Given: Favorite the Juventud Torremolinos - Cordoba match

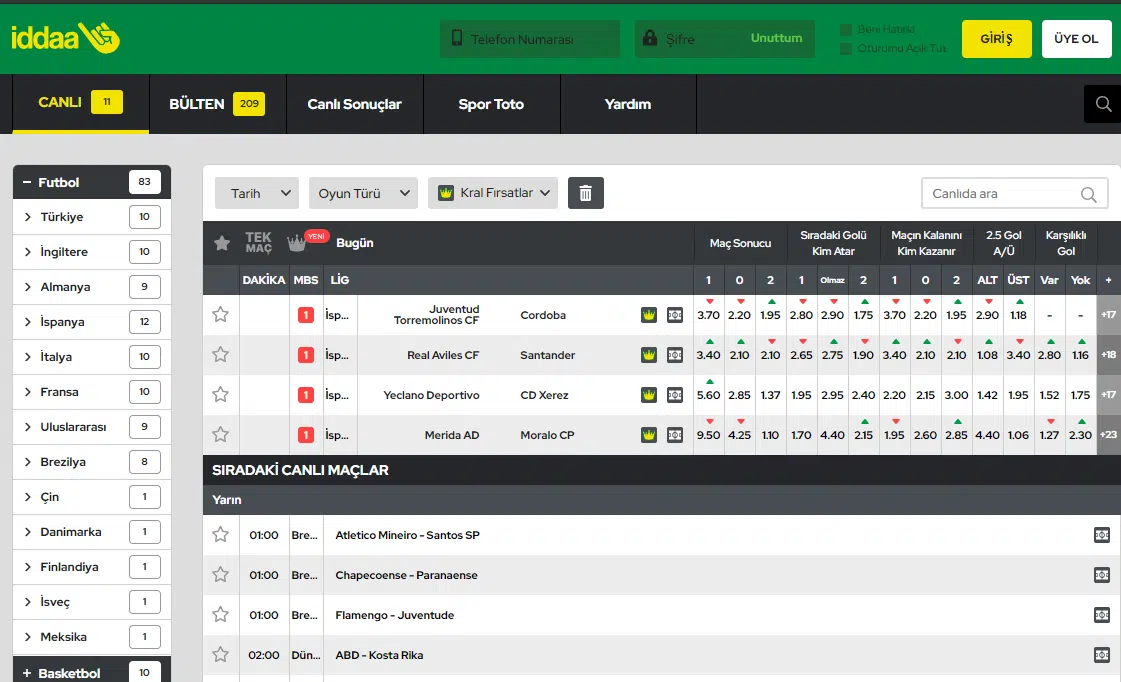Looking at the screenshot, I should pyautogui.click(x=220, y=315).
